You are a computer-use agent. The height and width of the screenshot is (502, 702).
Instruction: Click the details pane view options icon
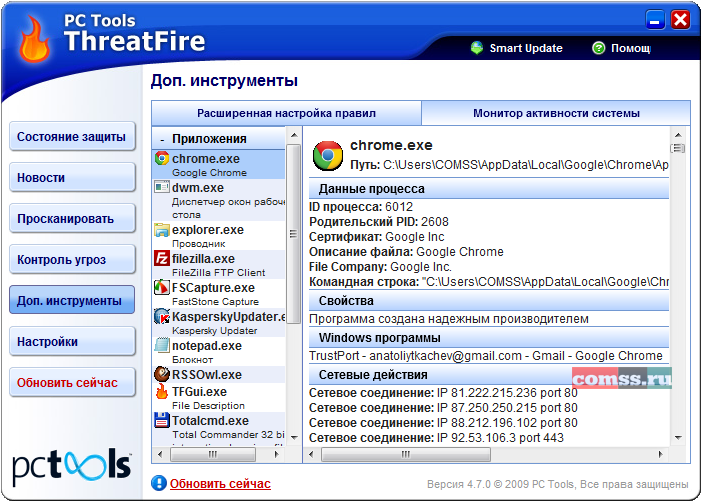tap(678, 148)
